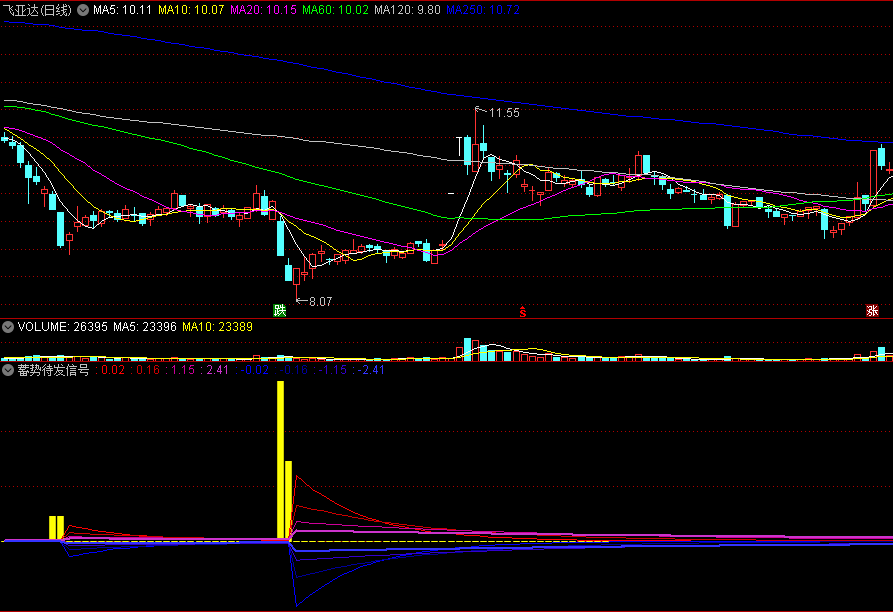Open the 蓄势待发信号 panel indicator dropdown
This screenshot has height=612, width=893.
[x=8, y=370]
